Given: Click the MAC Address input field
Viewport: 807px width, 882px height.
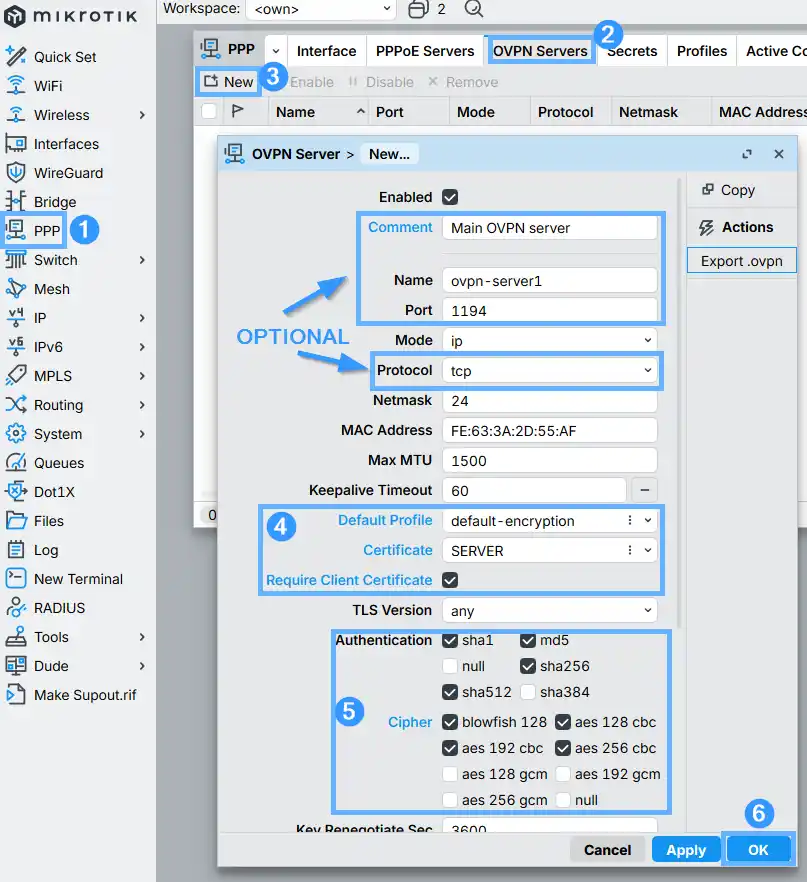Looking at the screenshot, I should [x=549, y=430].
